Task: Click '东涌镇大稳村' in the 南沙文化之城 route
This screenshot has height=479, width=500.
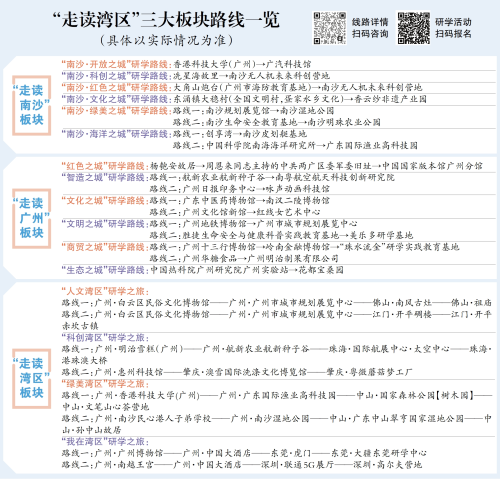Action: (201, 99)
